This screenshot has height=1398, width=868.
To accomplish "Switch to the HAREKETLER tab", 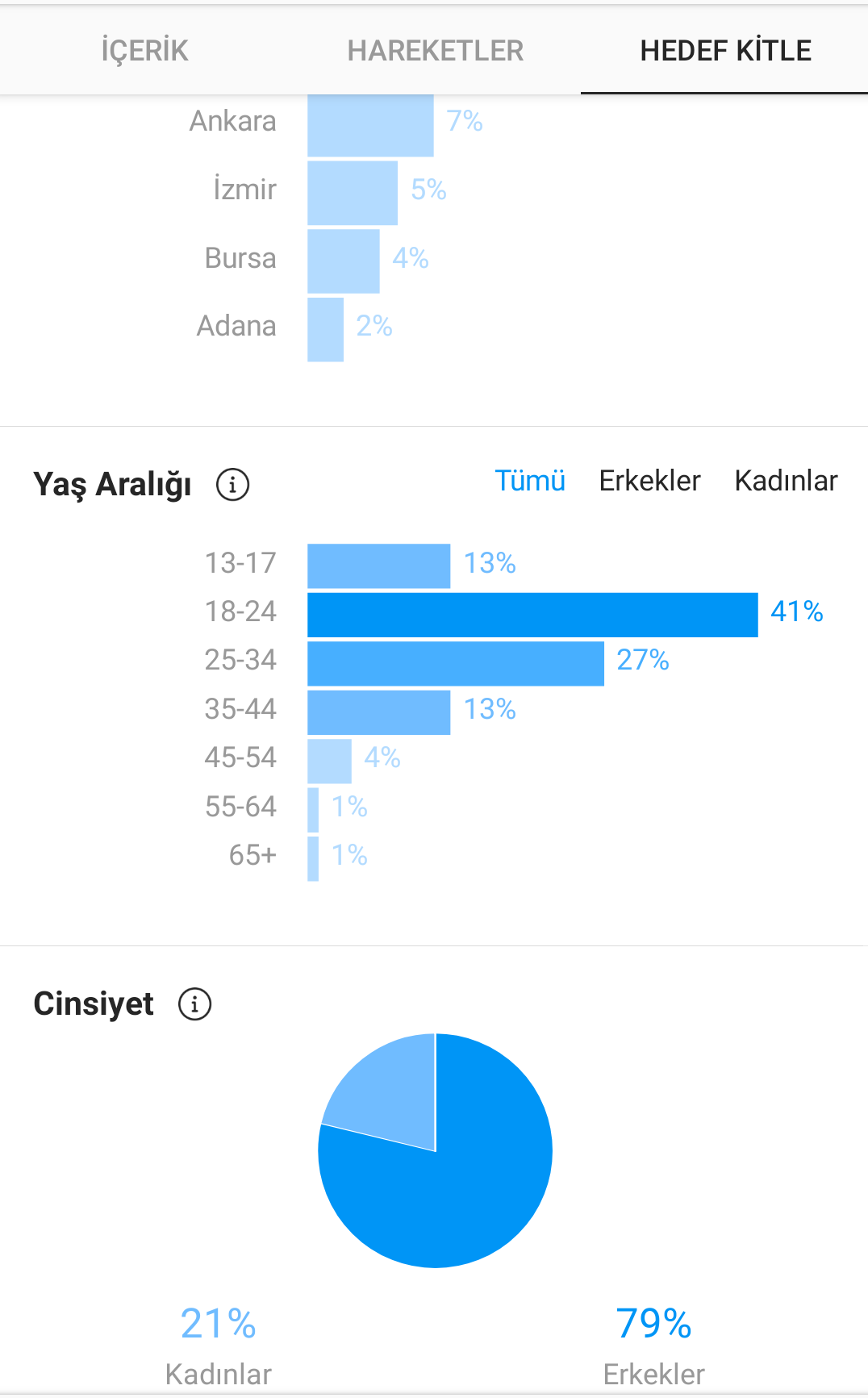I will (x=435, y=50).
